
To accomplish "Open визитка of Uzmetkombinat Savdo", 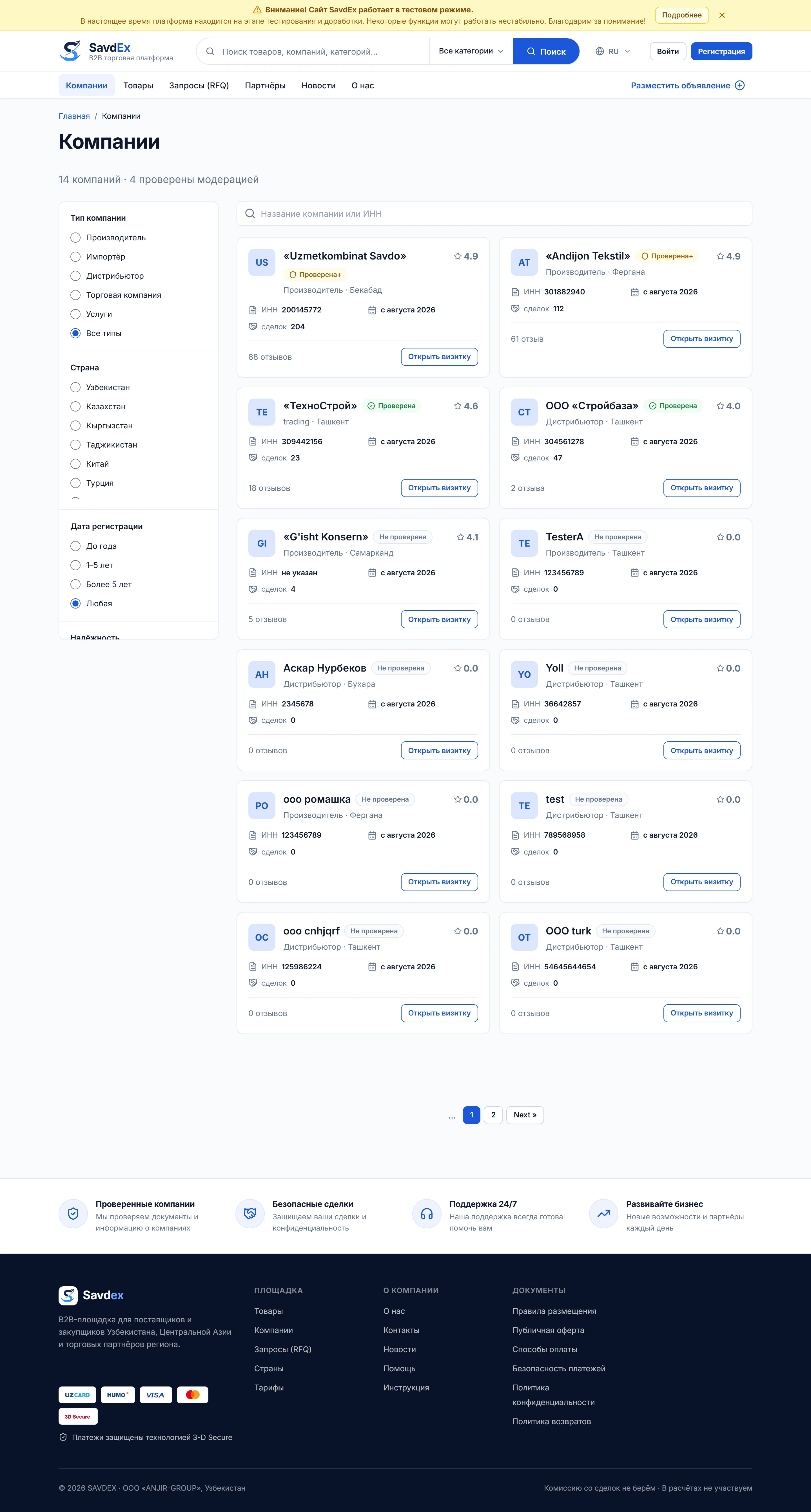I will 439,357.
